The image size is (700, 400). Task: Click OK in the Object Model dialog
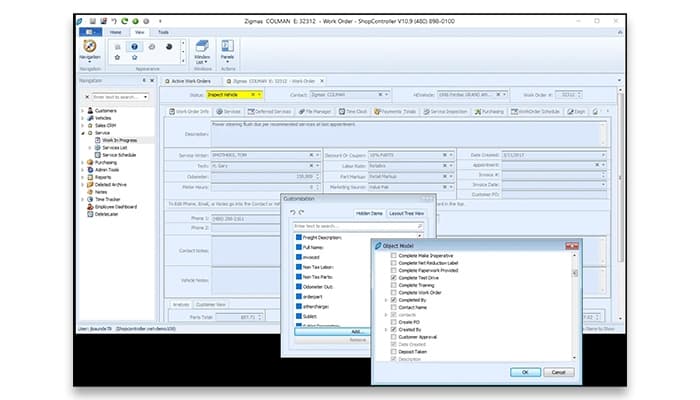(x=526, y=372)
